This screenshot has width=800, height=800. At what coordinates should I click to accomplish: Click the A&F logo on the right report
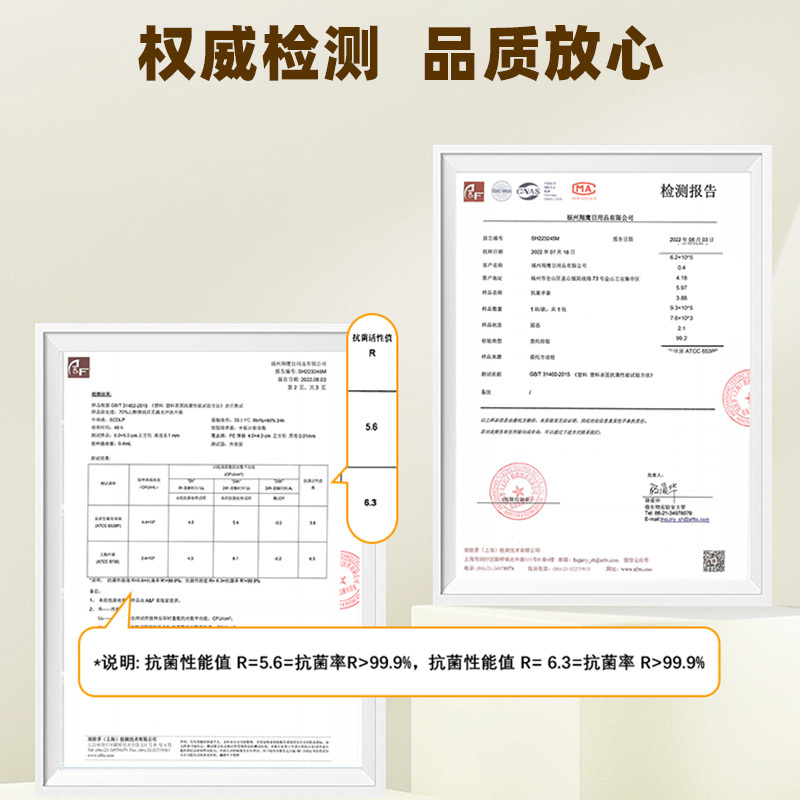pos(473,191)
